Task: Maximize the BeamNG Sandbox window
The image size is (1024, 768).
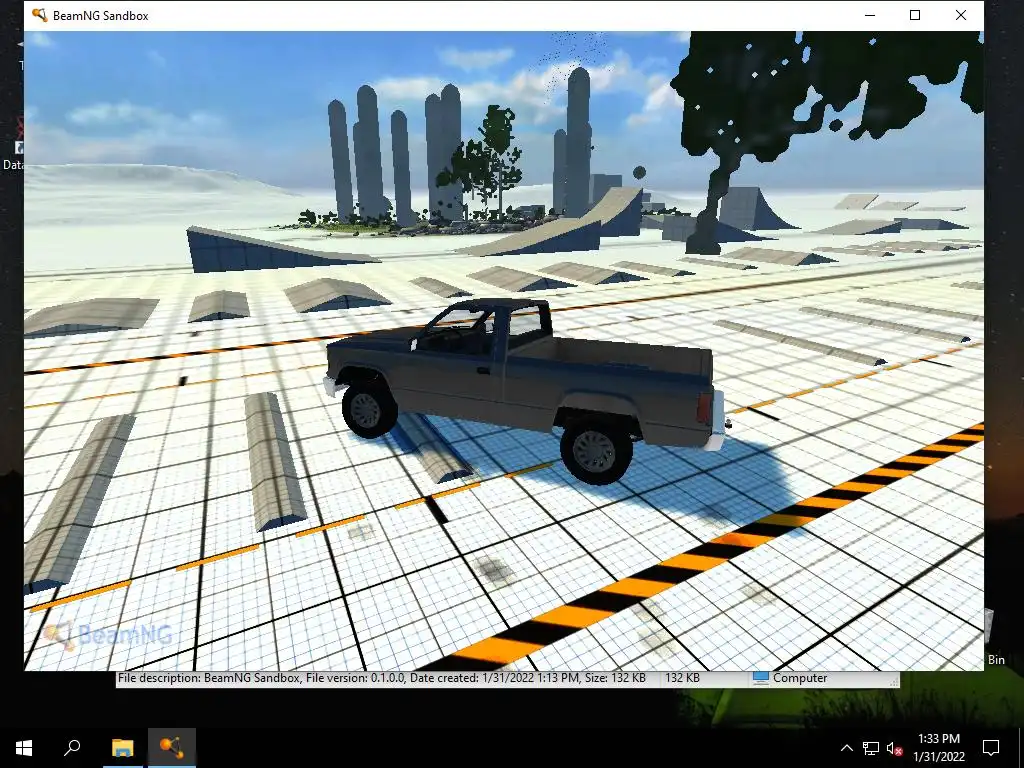Action: (x=915, y=15)
